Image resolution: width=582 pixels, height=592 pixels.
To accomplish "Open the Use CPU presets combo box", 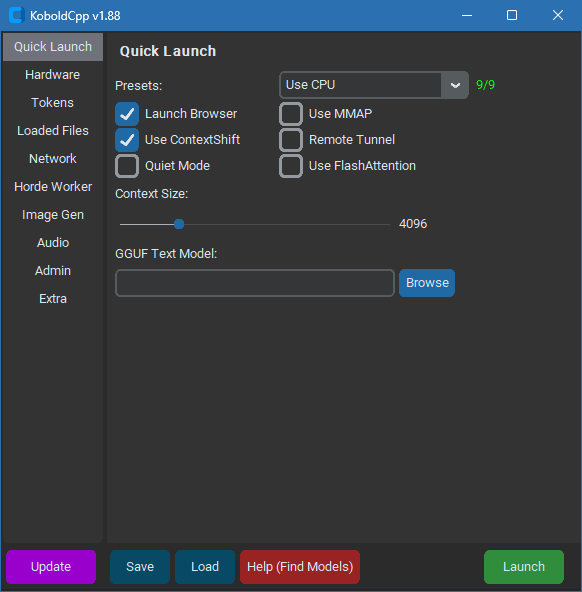I will pyautogui.click(x=374, y=85).
